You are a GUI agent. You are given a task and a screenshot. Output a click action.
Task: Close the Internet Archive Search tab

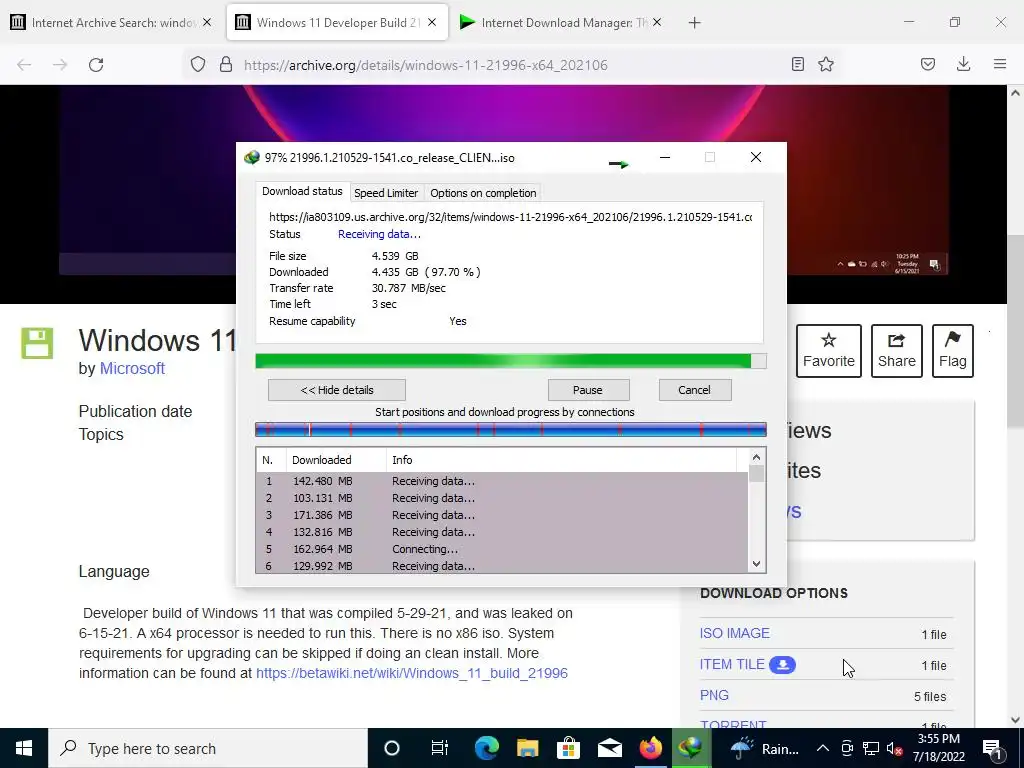pyautogui.click(x=207, y=22)
